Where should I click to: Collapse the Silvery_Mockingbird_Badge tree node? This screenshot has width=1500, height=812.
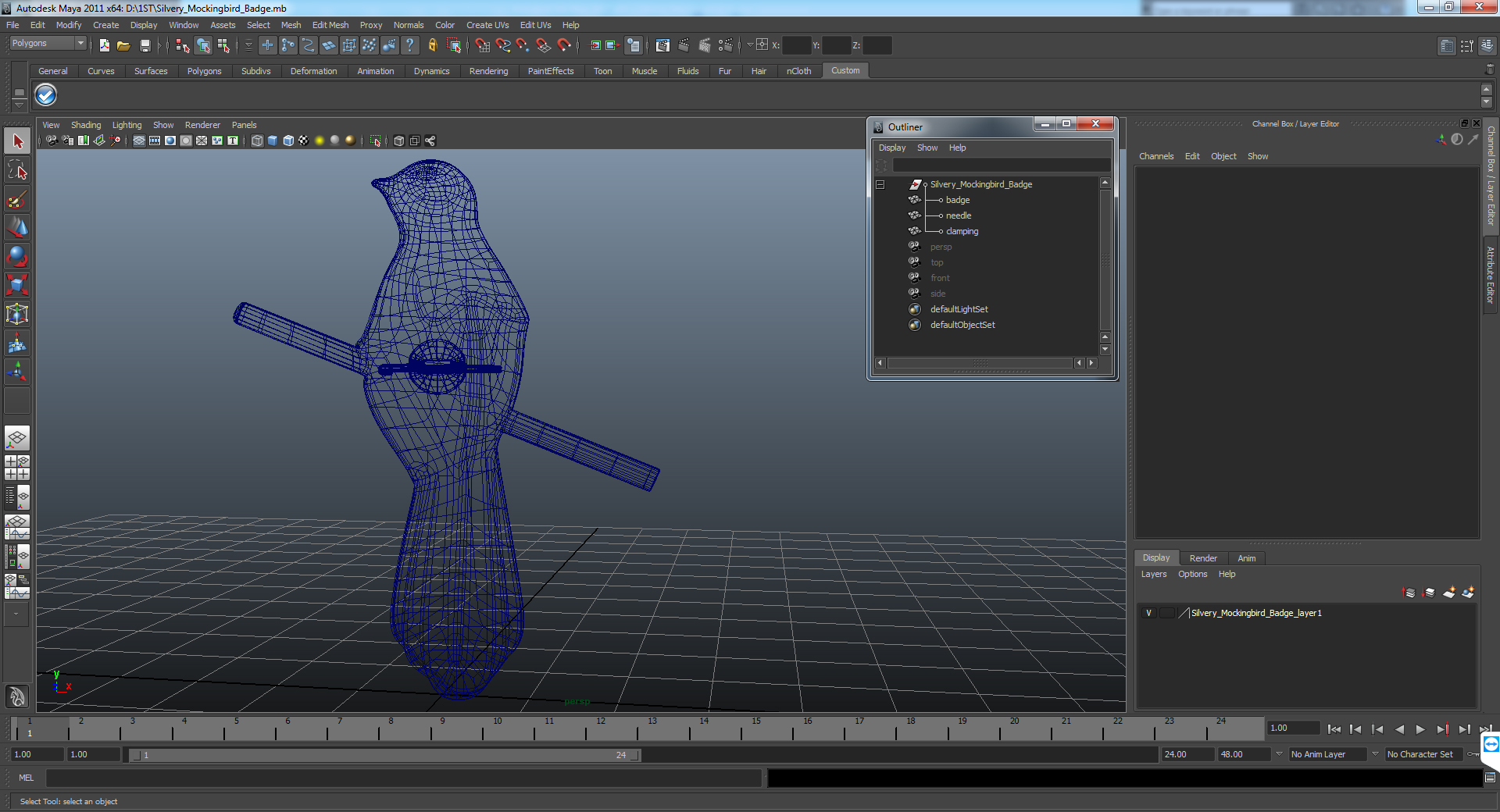point(880,185)
